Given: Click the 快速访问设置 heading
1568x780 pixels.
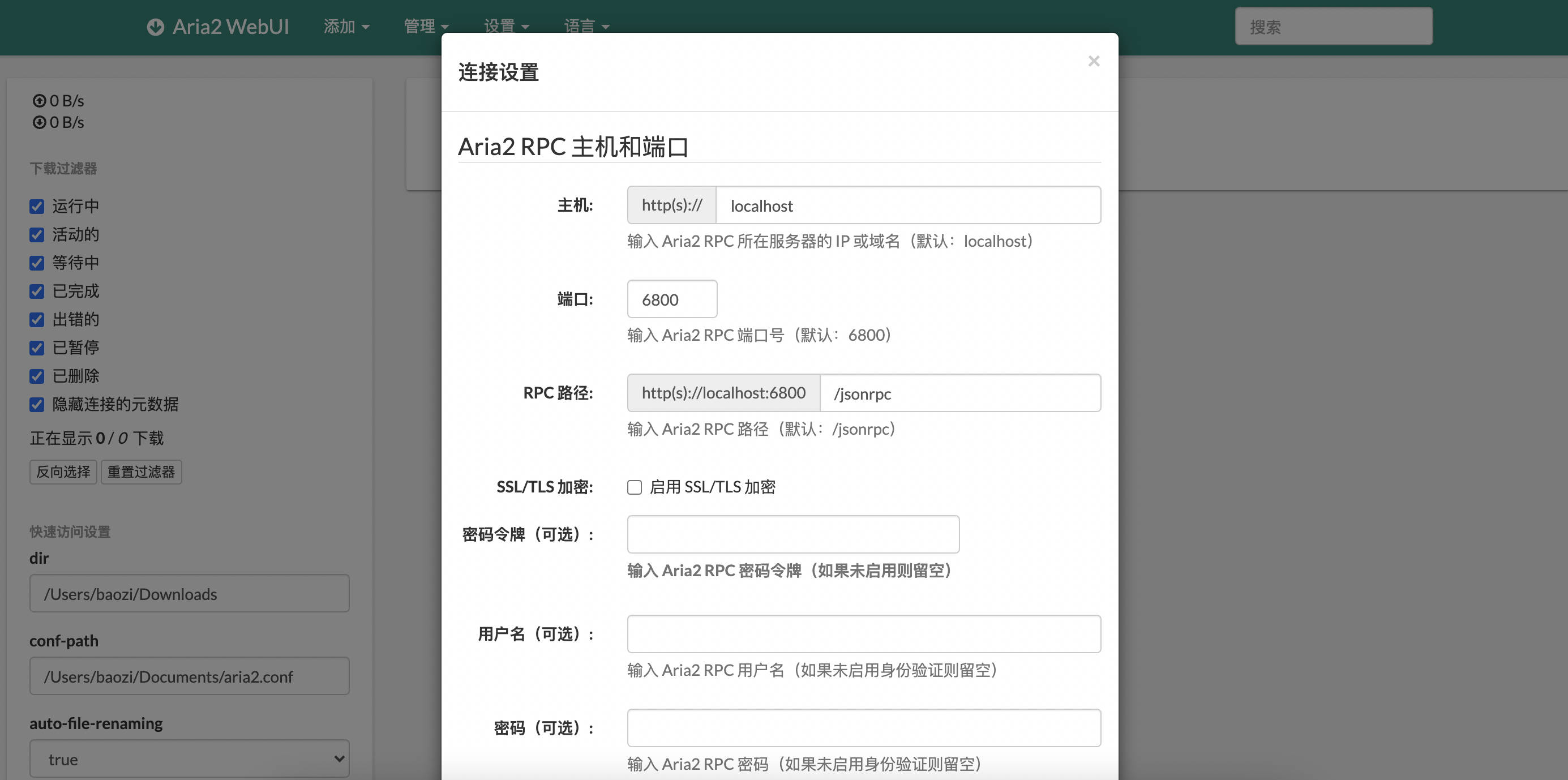Looking at the screenshot, I should pyautogui.click(x=70, y=532).
